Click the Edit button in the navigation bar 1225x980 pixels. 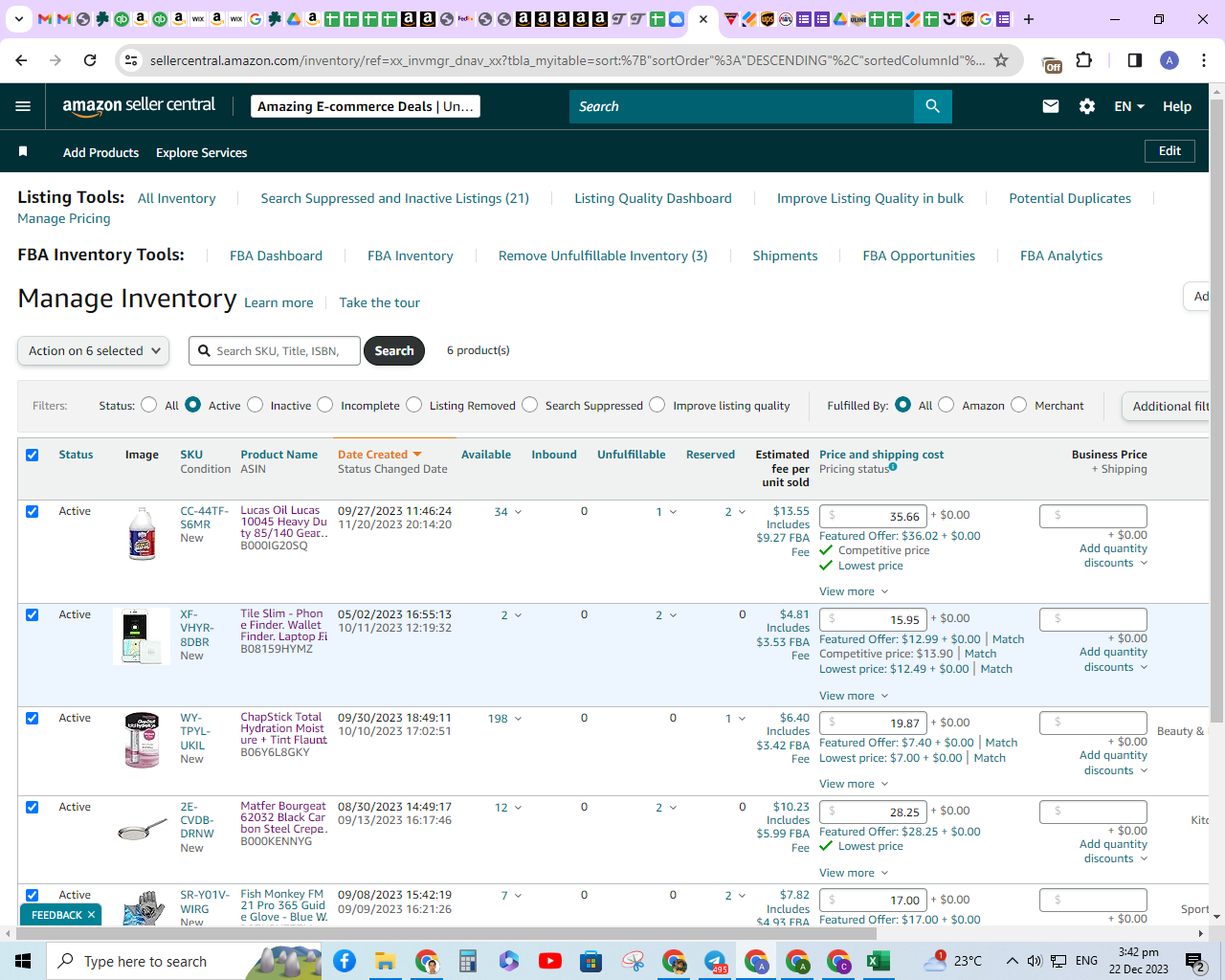pyautogui.click(x=1169, y=151)
